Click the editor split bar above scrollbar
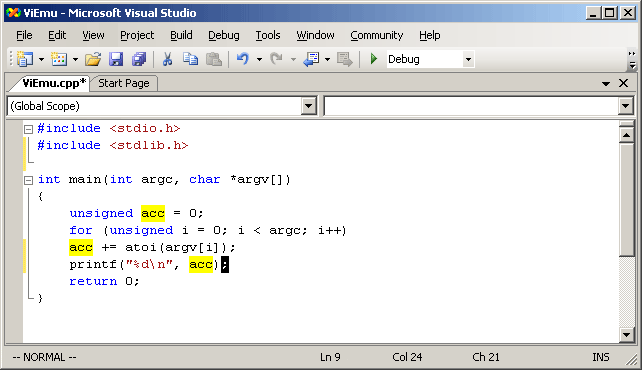The height and width of the screenshot is (370, 642). click(626, 124)
